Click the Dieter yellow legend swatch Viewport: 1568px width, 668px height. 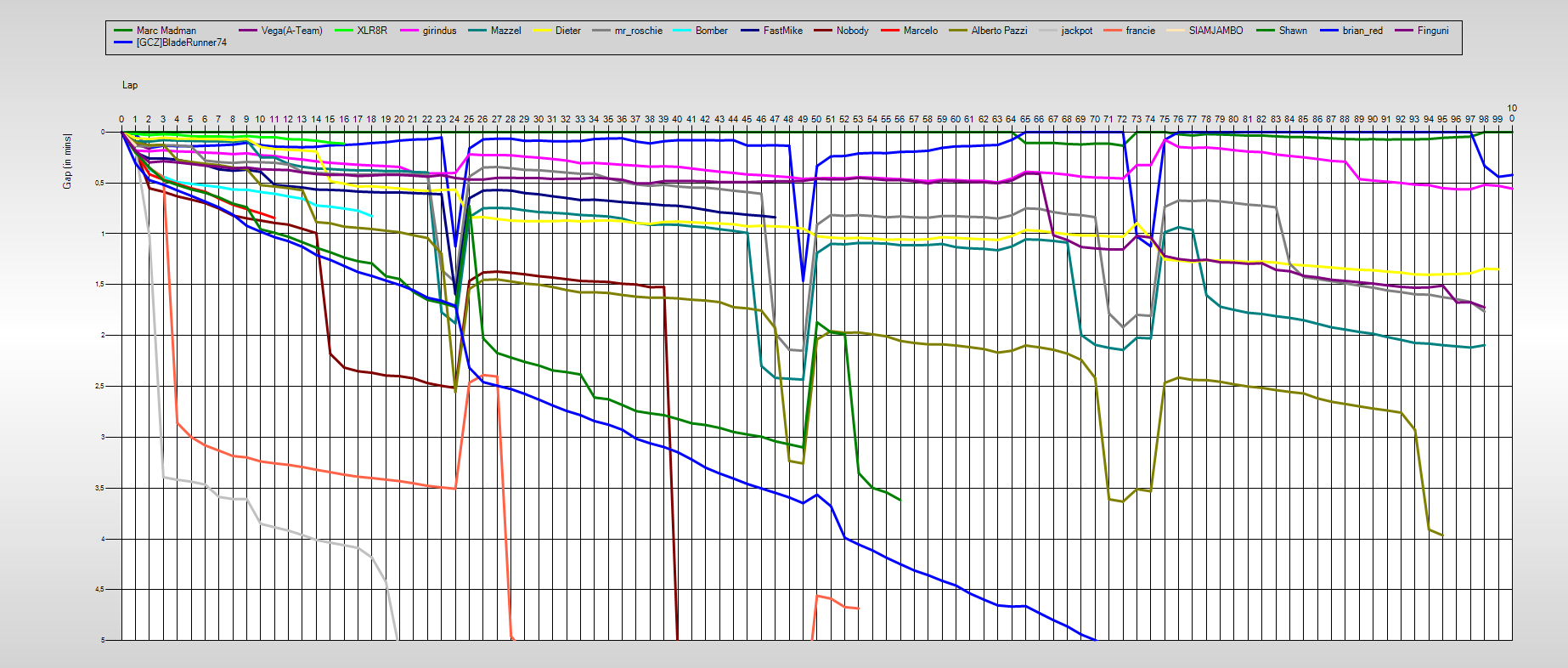point(542,31)
